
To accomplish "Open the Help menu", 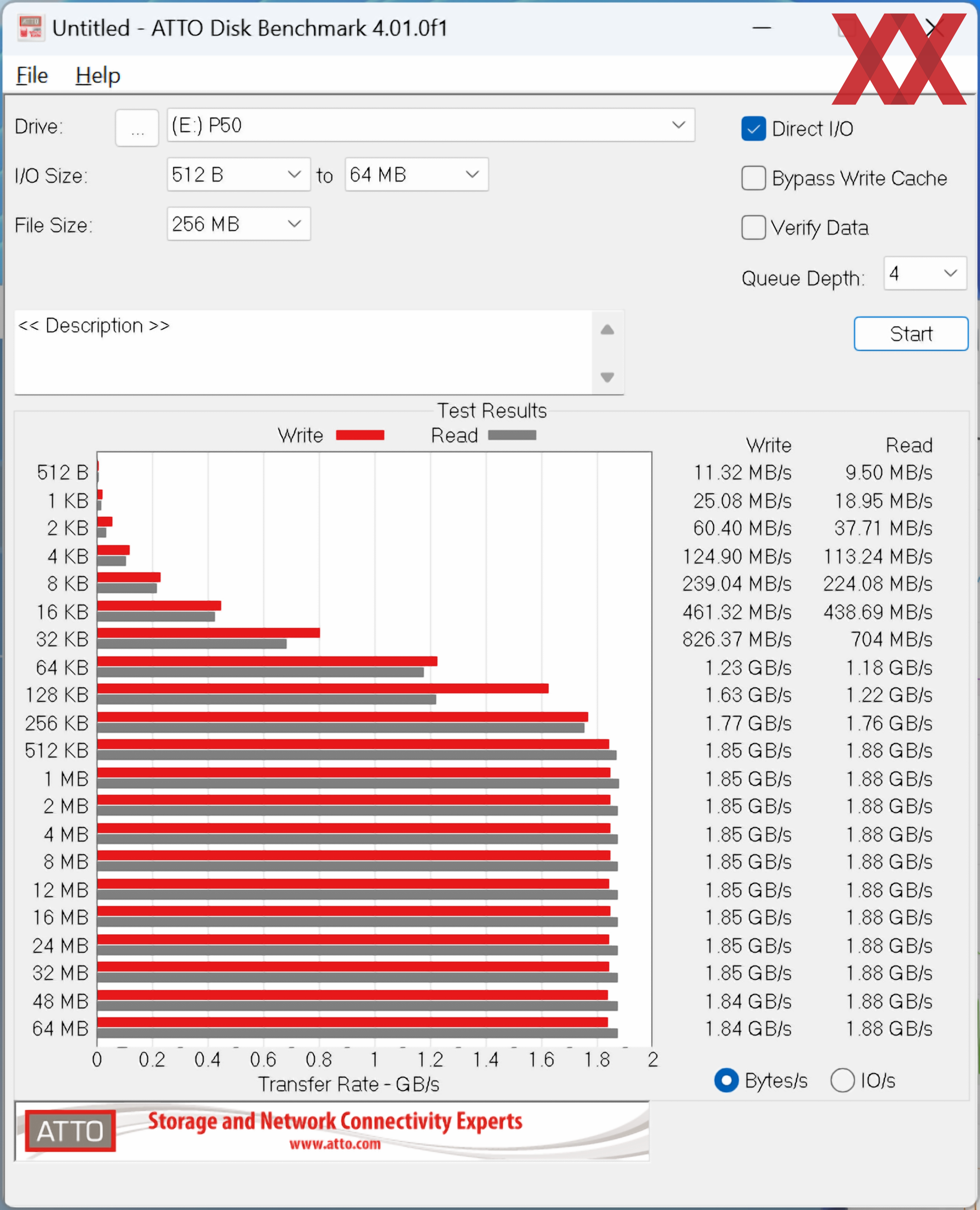I will pyautogui.click(x=97, y=76).
